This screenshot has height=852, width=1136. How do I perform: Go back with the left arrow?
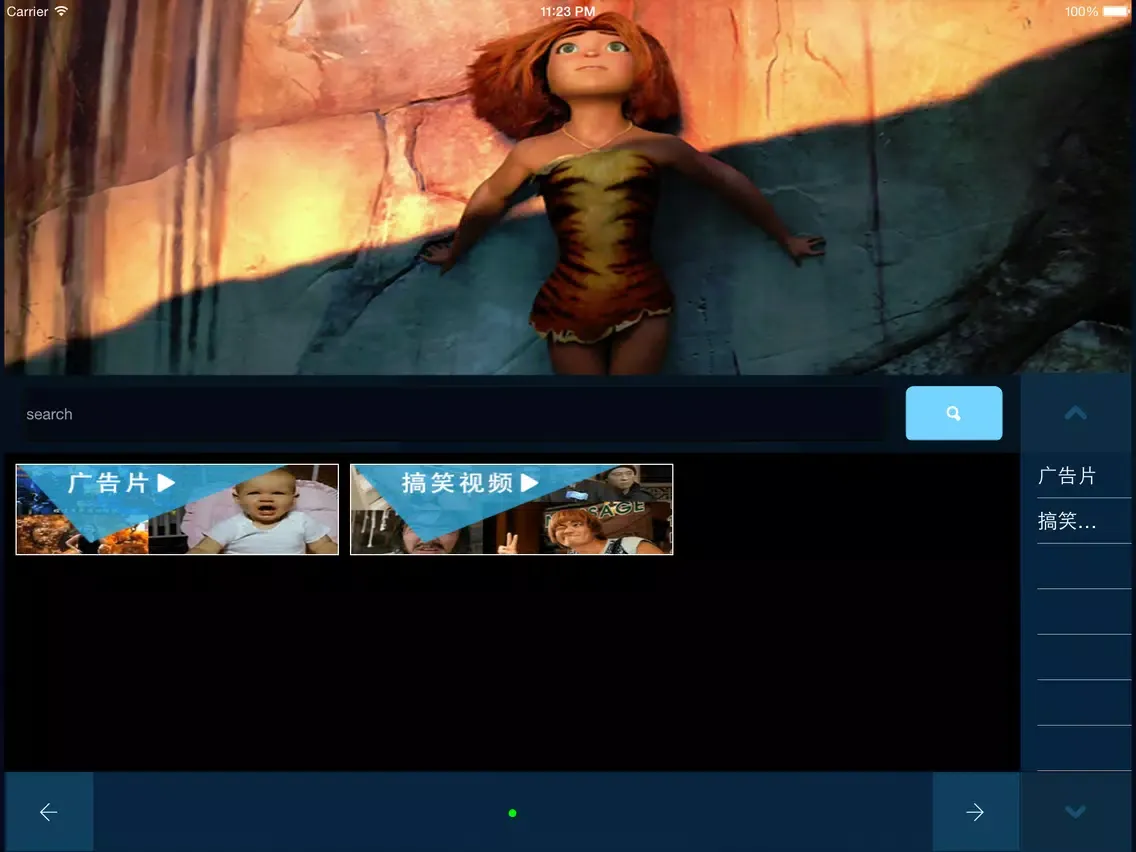point(49,812)
